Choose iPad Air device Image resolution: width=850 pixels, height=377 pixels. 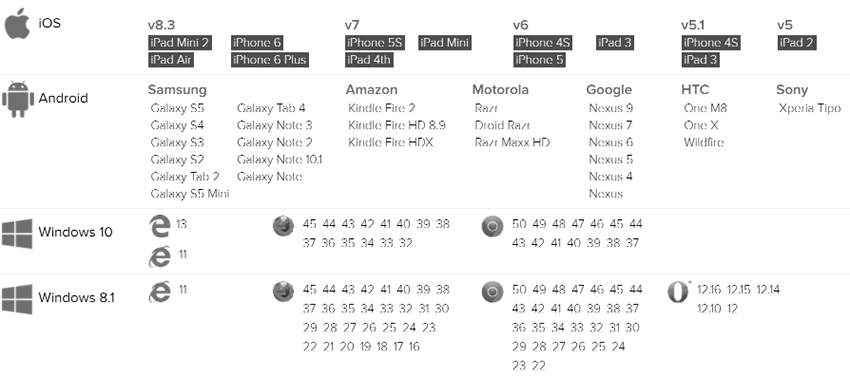pyautogui.click(x=171, y=60)
